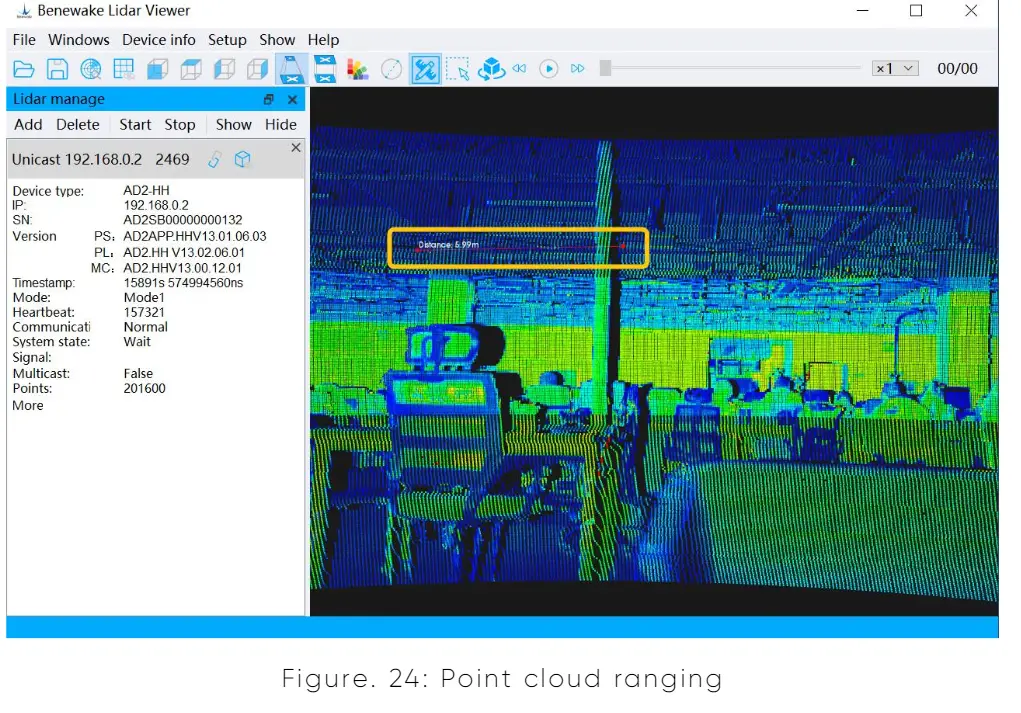Toggle the orthographic projection view icon

coord(325,69)
